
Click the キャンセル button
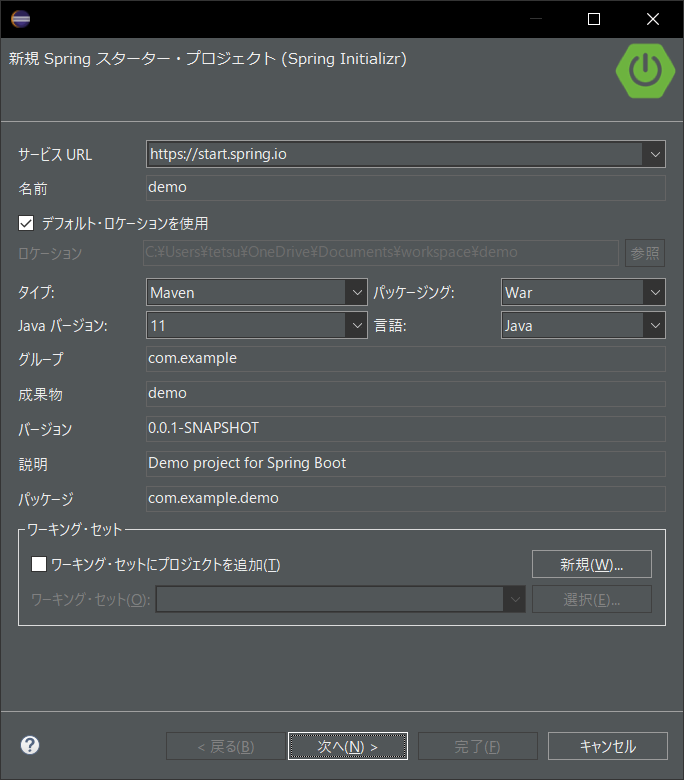[608, 746]
